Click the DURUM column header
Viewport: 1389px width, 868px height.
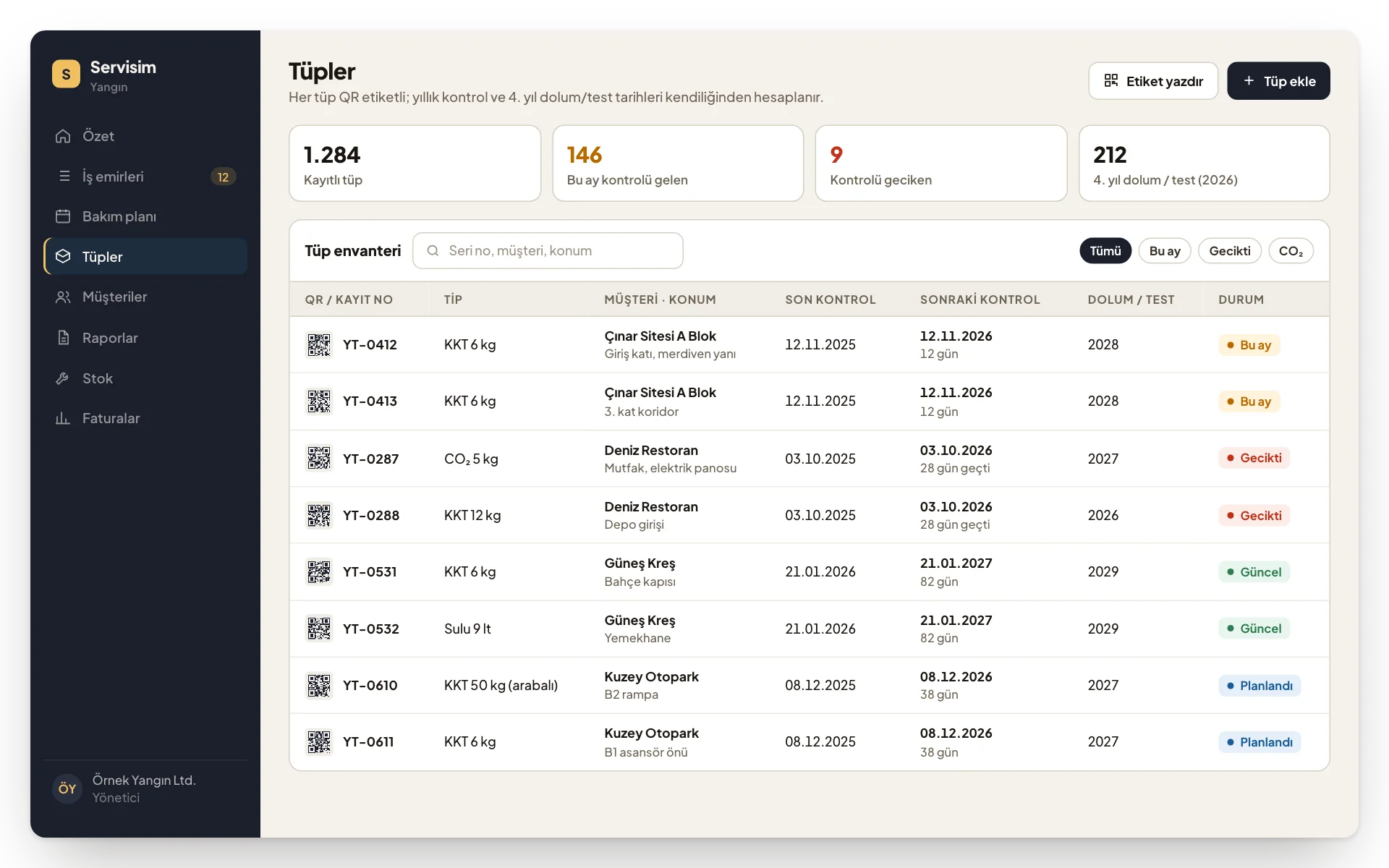click(x=1241, y=299)
